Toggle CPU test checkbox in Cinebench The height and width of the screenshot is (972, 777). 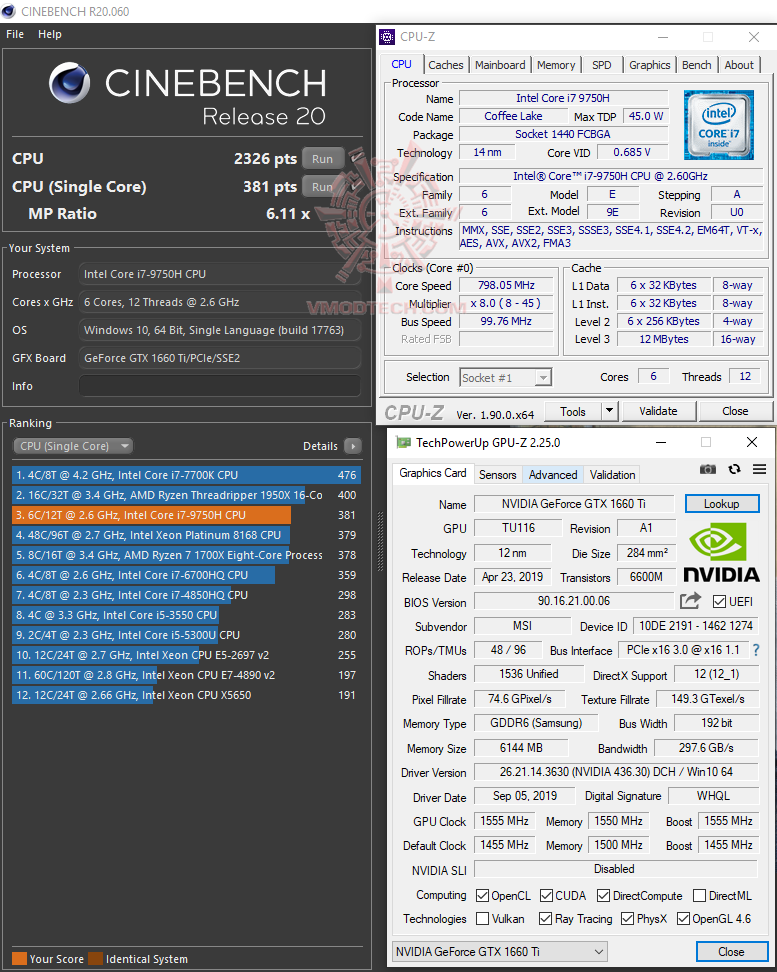tap(355, 158)
